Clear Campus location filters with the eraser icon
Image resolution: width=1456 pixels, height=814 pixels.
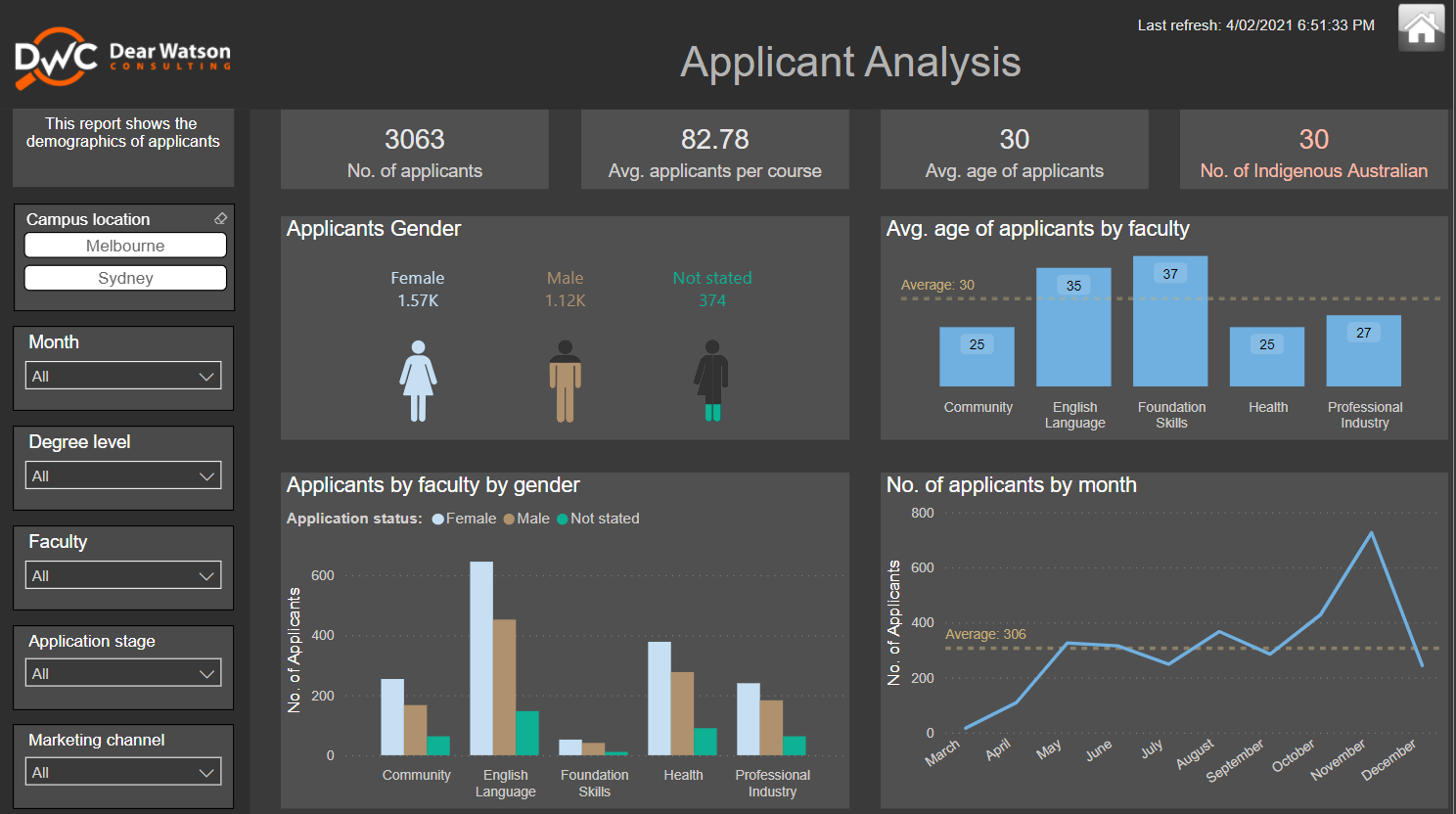(220, 218)
